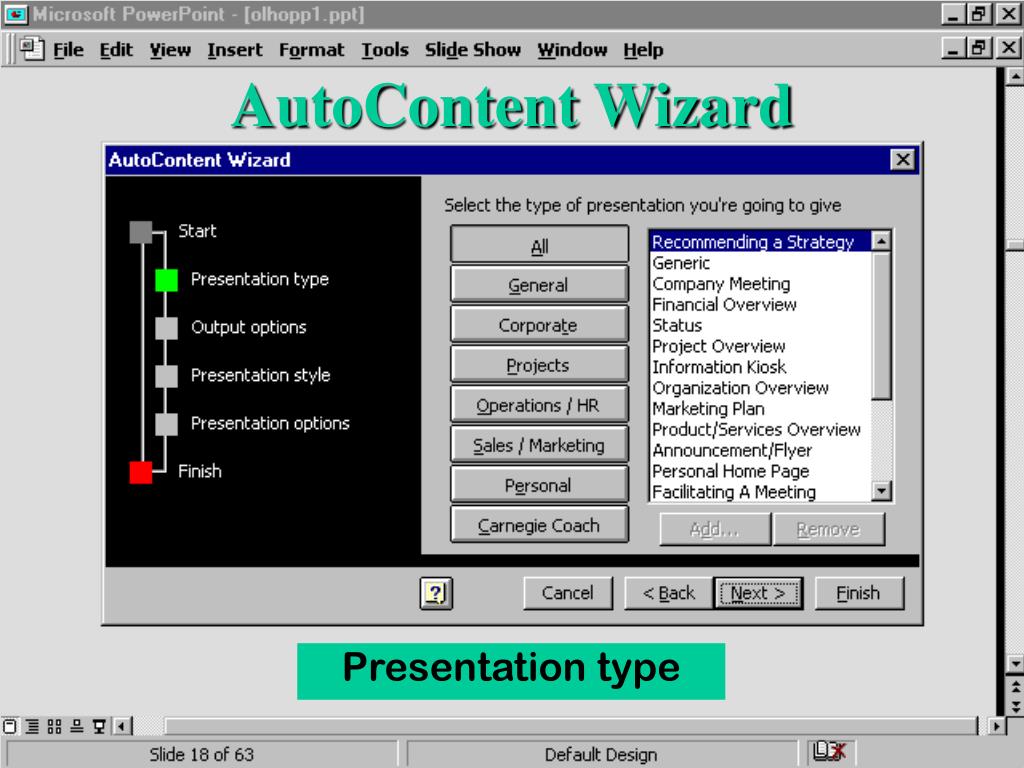Select Facilitating A Meeting item
This screenshot has width=1024, height=768.
tap(761, 492)
